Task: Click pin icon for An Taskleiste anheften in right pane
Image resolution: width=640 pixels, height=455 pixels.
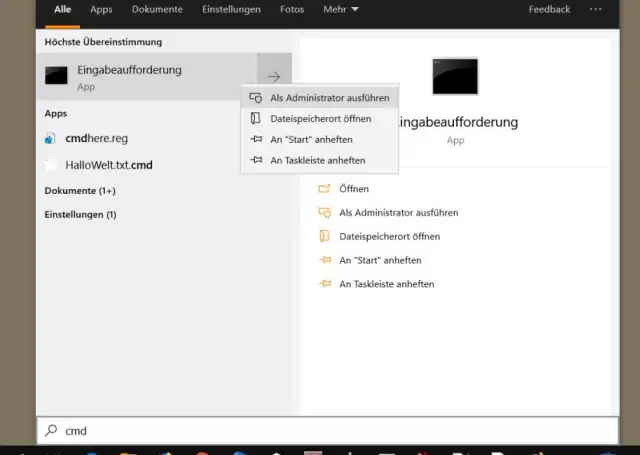Action: coord(323,284)
